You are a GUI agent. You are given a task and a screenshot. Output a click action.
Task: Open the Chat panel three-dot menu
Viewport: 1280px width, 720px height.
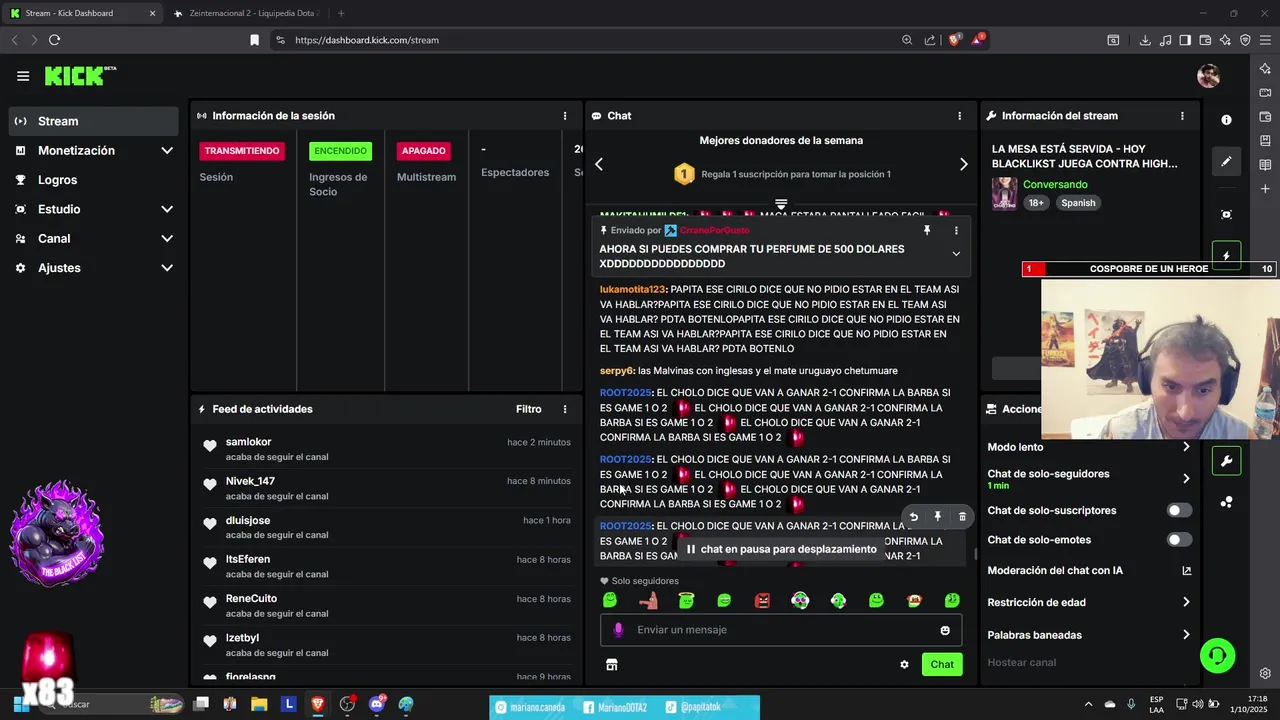(x=959, y=116)
